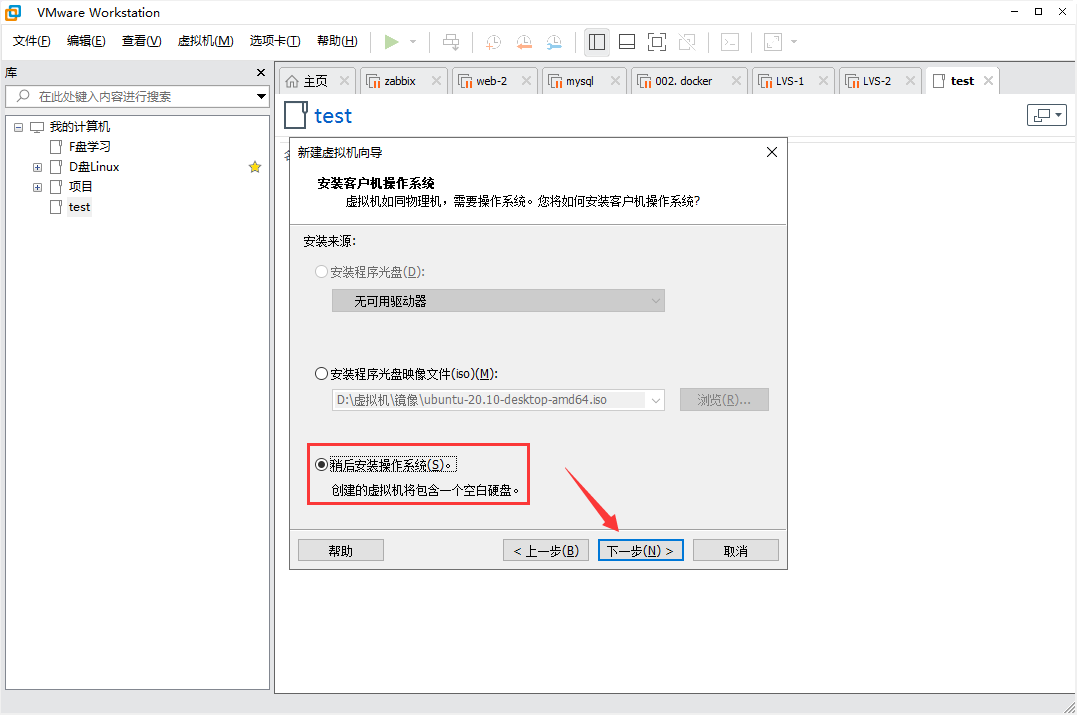Expand the 项目 folder
1077x715 pixels.
point(38,187)
